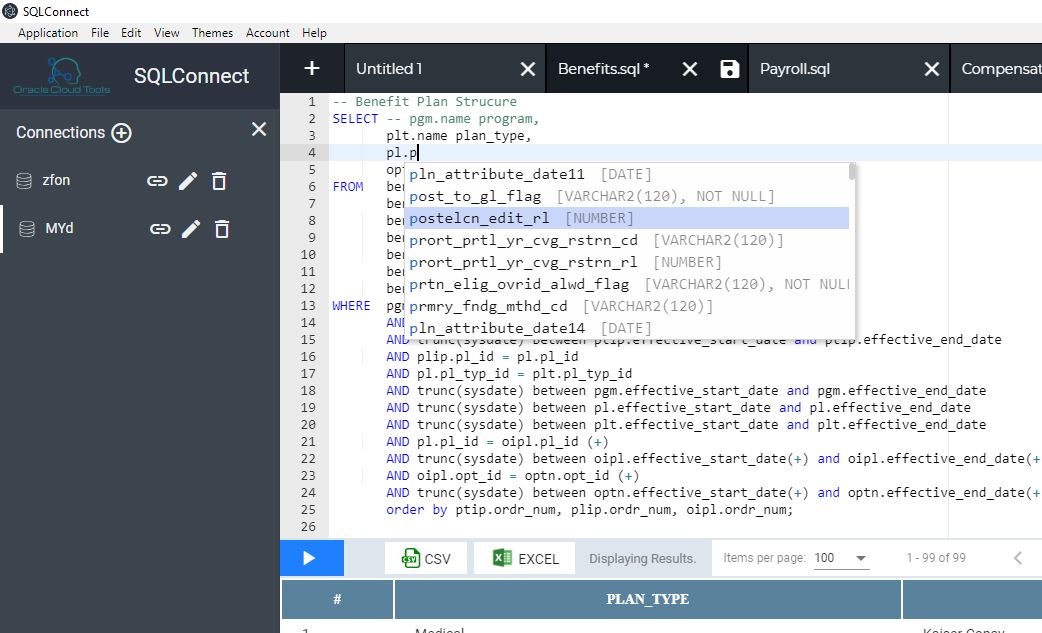Export results to EXCEL
The height and width of the screenshot is (633, 1042).
pos(525,559)
